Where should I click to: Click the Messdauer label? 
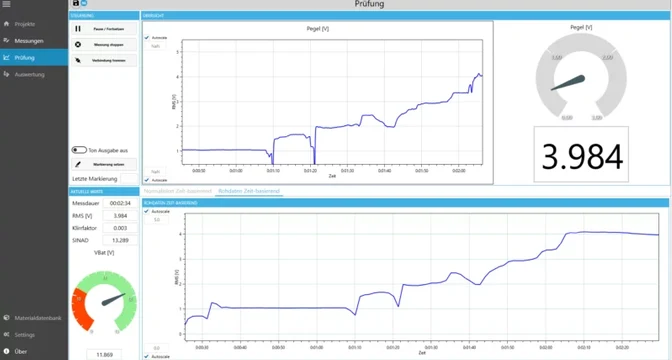point(86,203)
